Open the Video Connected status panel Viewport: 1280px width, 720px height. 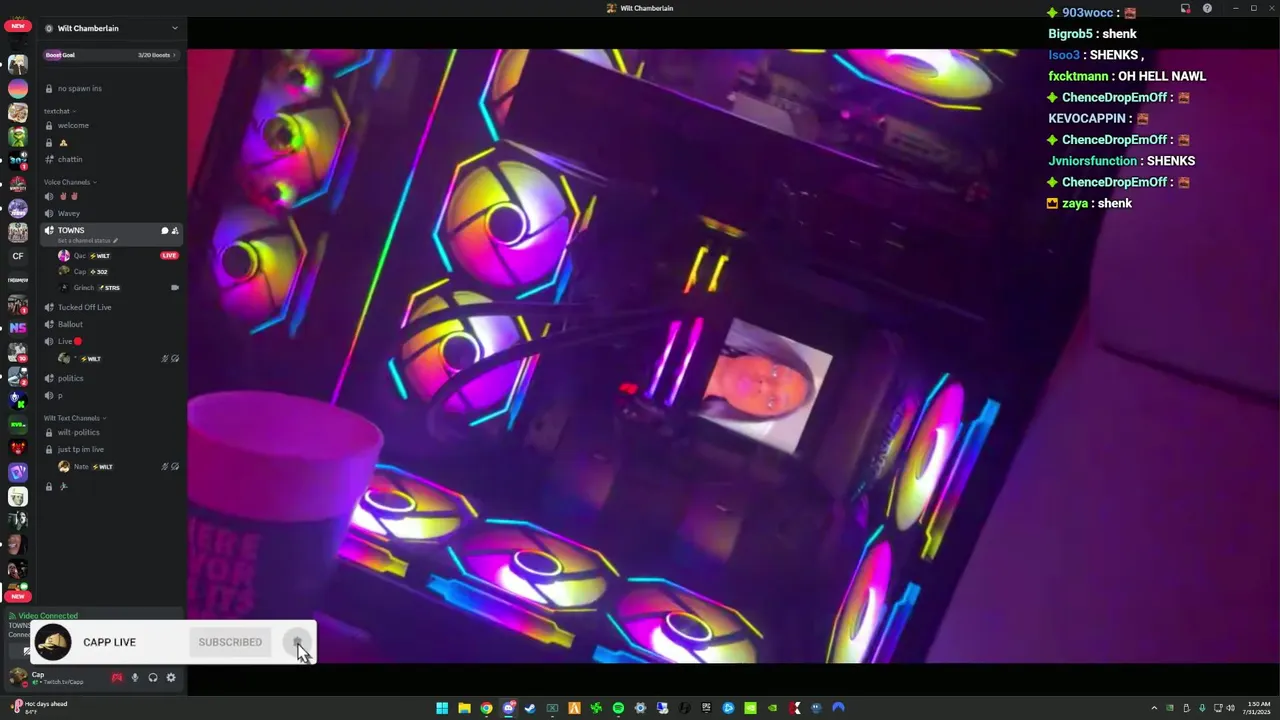click(48, 616)
